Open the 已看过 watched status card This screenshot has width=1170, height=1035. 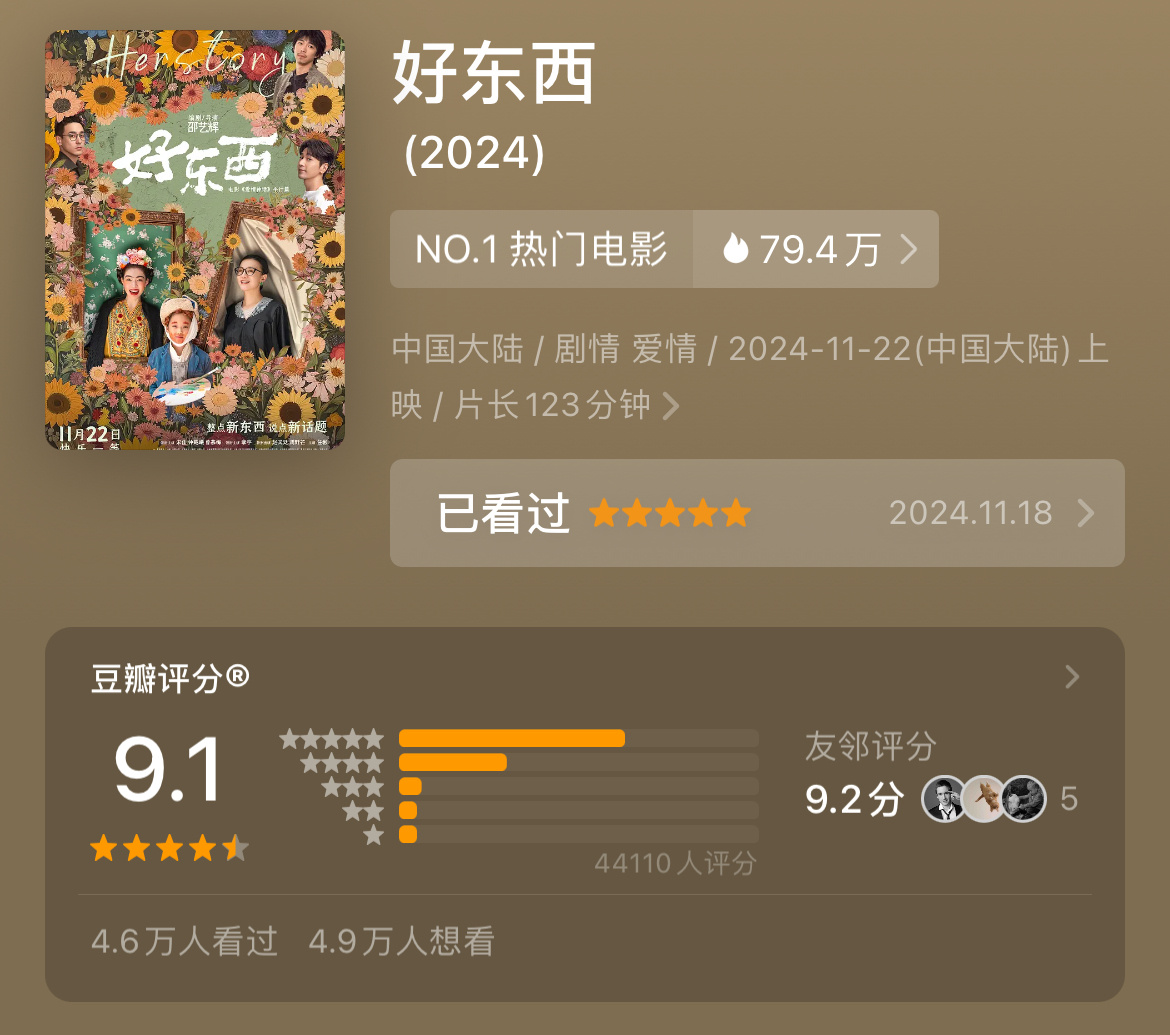click(757, 513)
